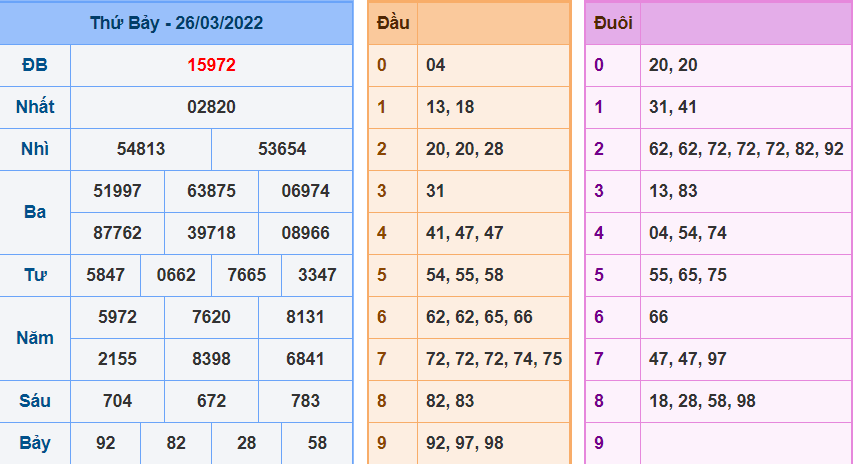Click Đầu row 5 values 54, 55, 58
Image resolution: width=855 pixels, height=464 pixels.
coord(465,275)
